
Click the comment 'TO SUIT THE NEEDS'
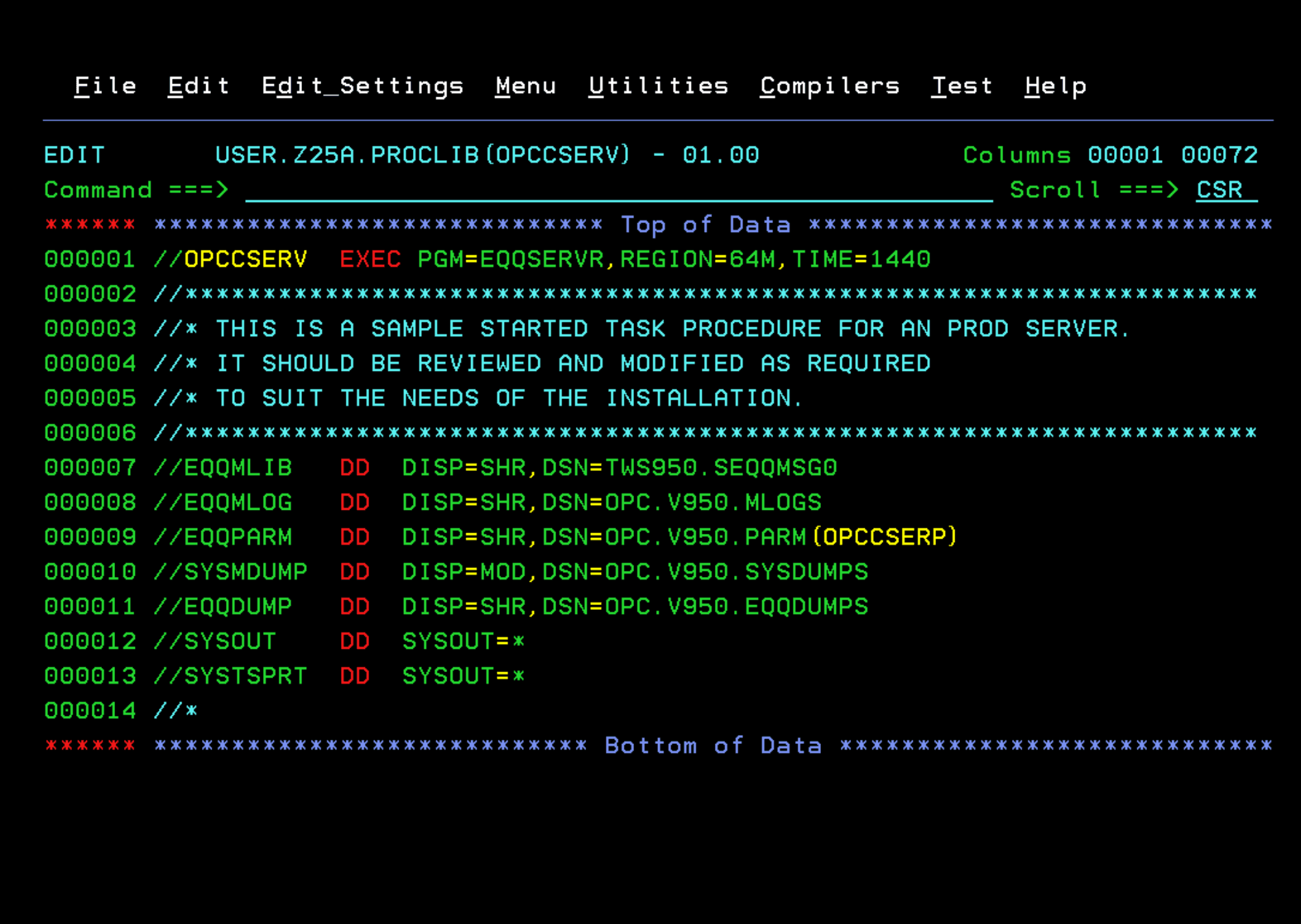coord(347,398)
